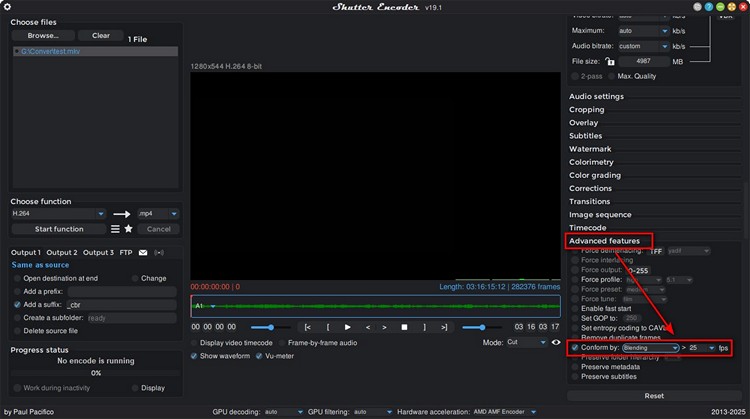Image resolution: width=750 pixels, height=419 pixels.
Task: Enable Create a subfolder option
Action: pos(18,318)
